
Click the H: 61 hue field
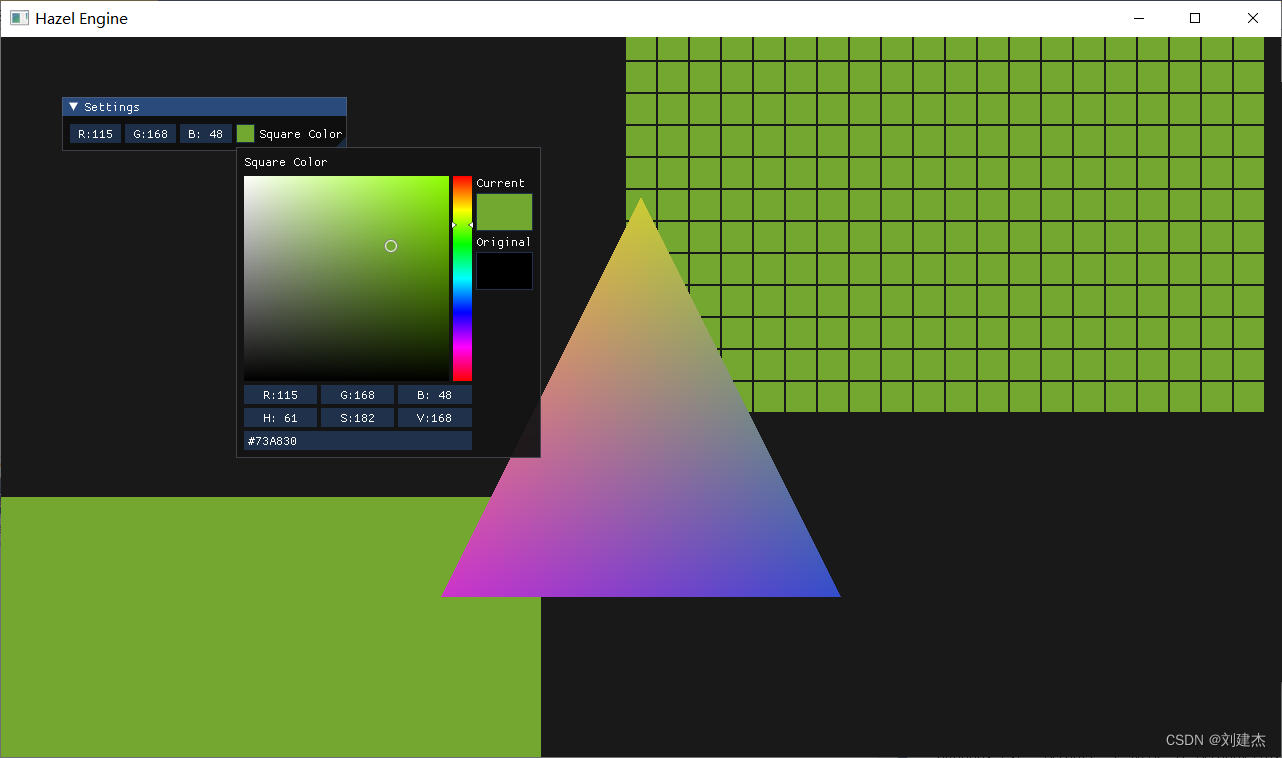pos(280,417)
